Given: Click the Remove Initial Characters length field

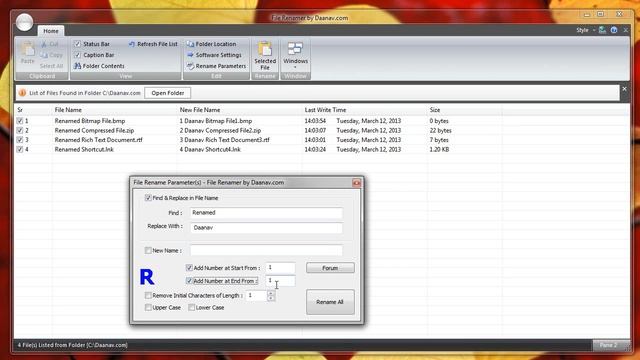Looking at the screenshot, I should tap(256, 295).
